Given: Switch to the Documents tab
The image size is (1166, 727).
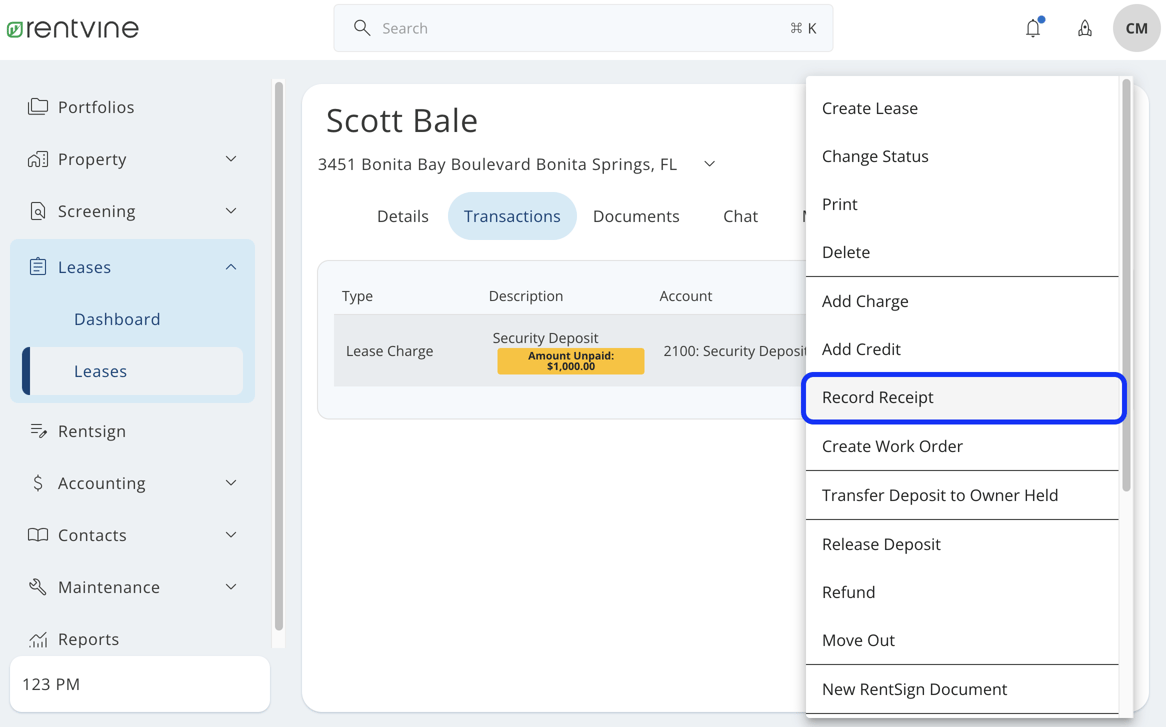Looking at the screenshot, I should point(636,216).
